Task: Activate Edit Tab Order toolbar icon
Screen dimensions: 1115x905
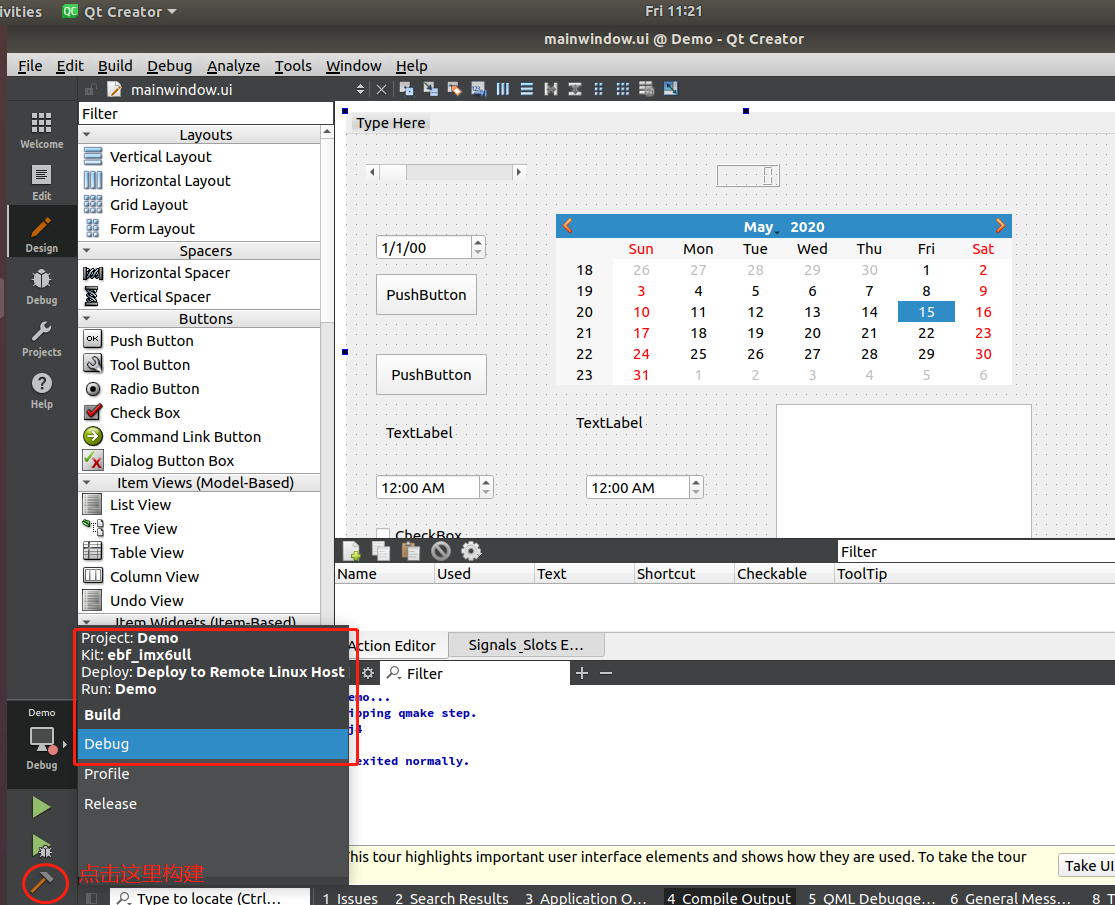Action: click(x=479, y=89)
